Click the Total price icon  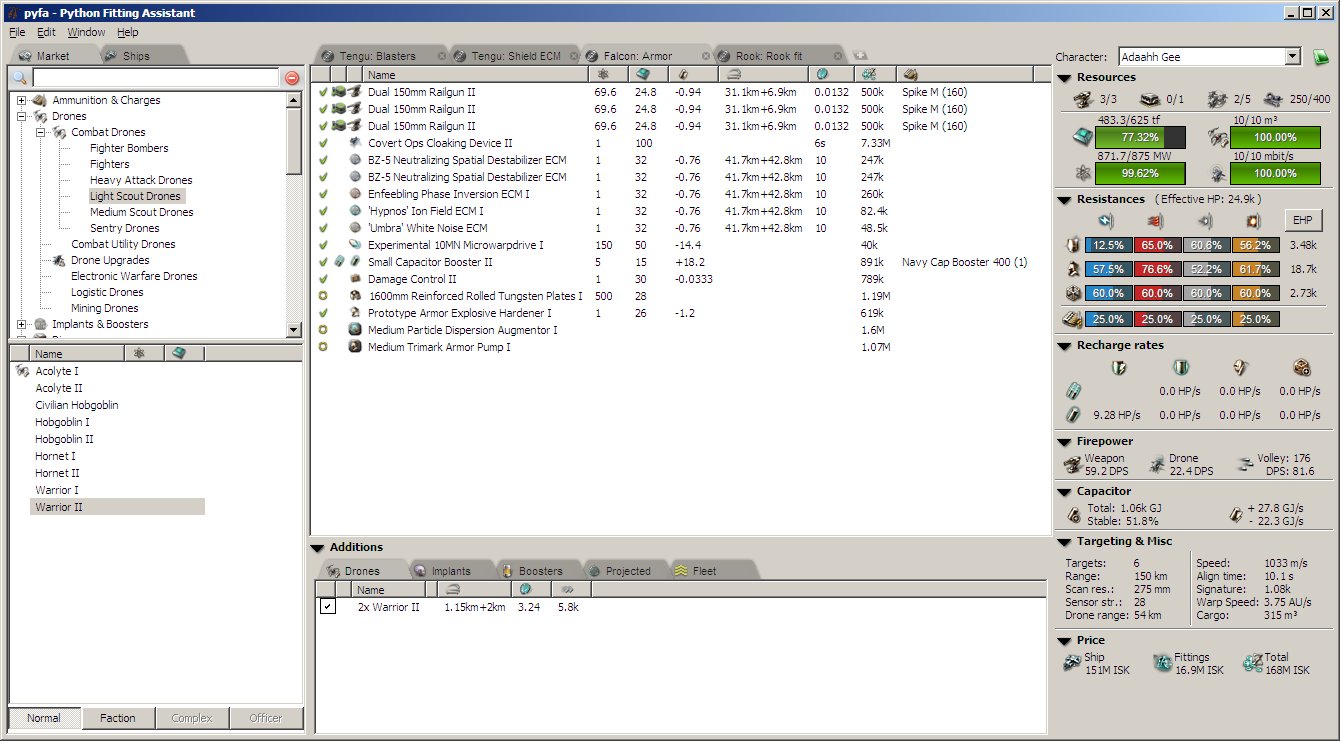tap(1252, 663)
